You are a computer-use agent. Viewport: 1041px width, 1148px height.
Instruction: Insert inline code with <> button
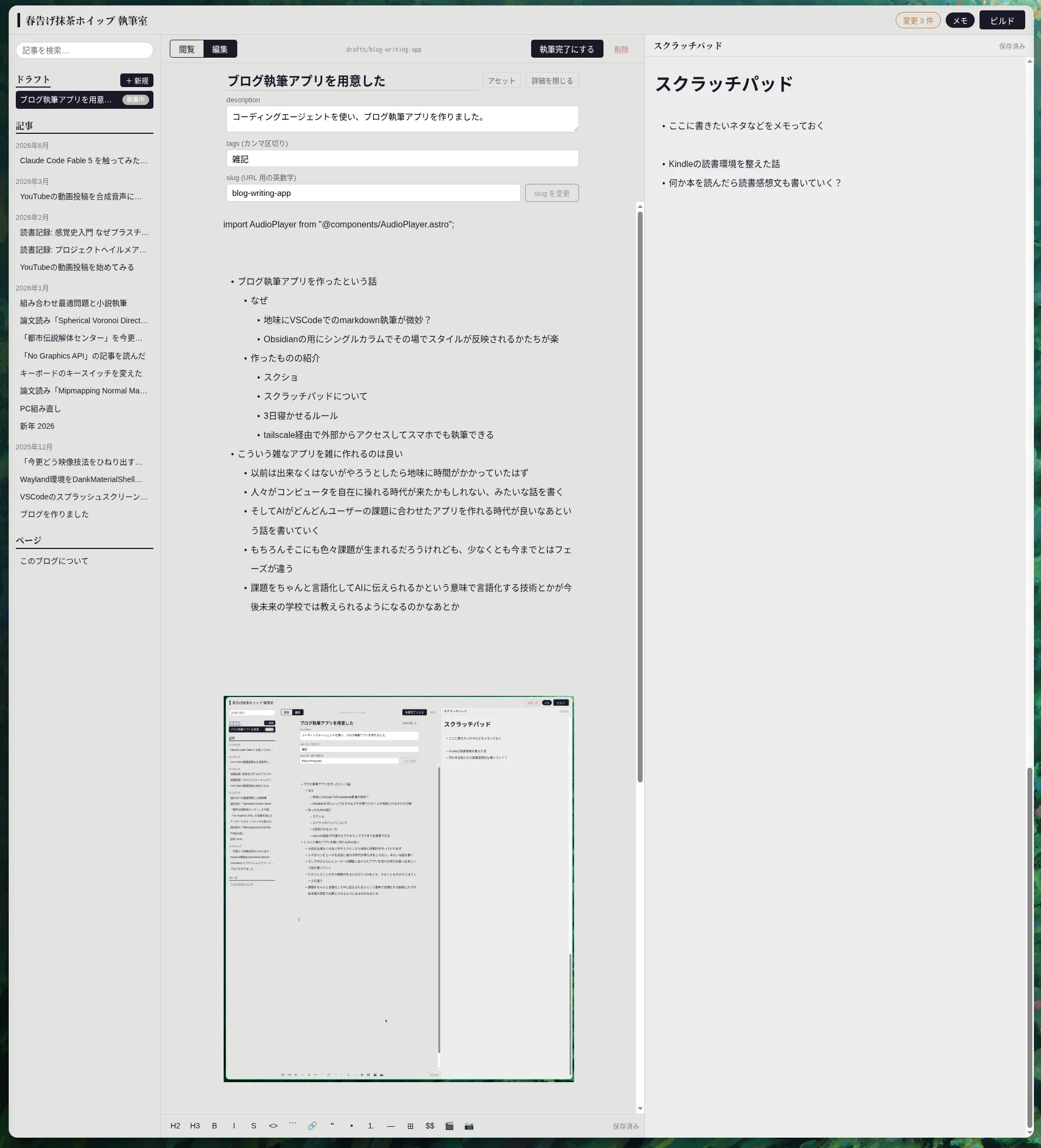pos(273,1126)
